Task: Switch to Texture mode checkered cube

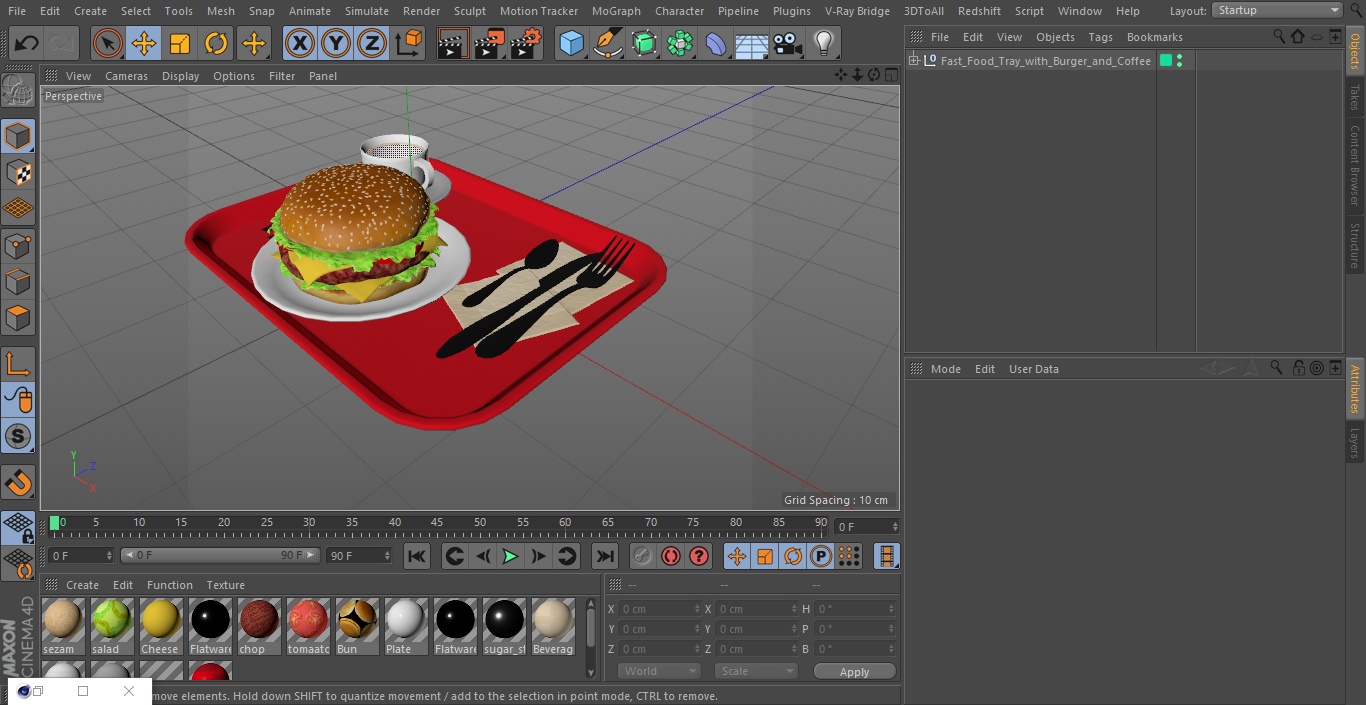Action: pyautogui.click(x=18, y=173)
